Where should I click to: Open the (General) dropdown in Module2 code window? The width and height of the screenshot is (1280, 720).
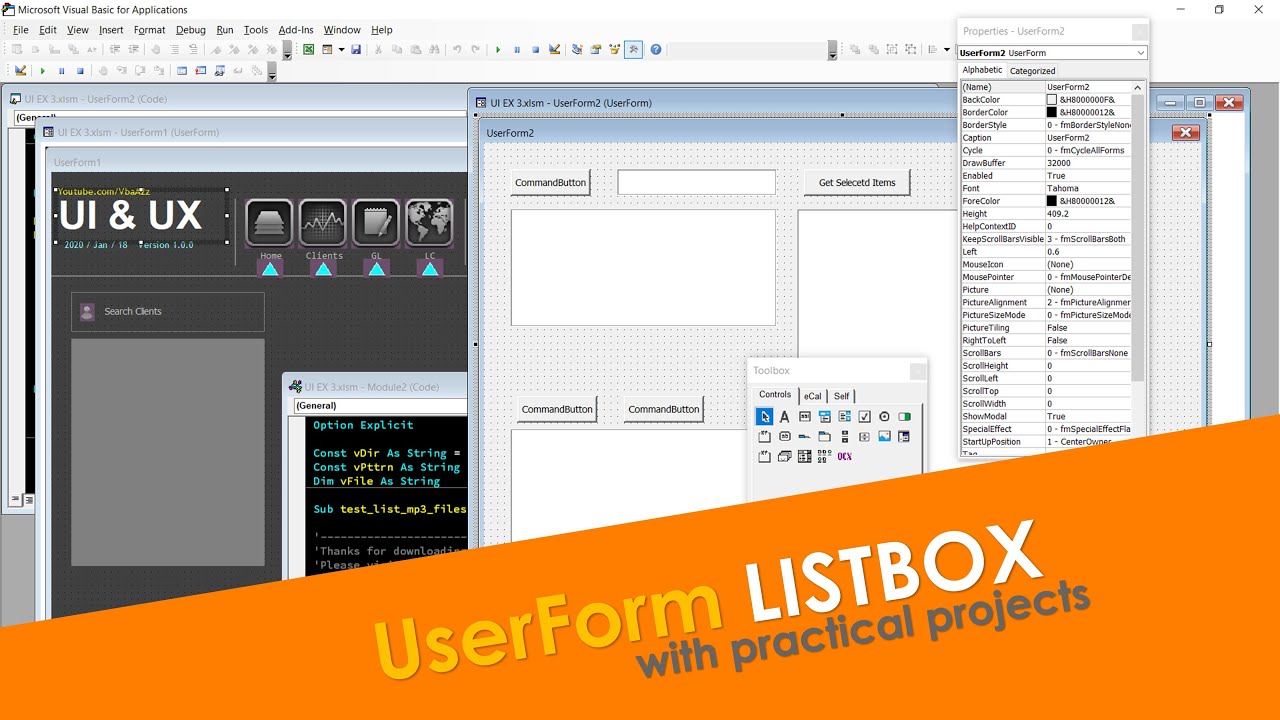coord(380,406)
